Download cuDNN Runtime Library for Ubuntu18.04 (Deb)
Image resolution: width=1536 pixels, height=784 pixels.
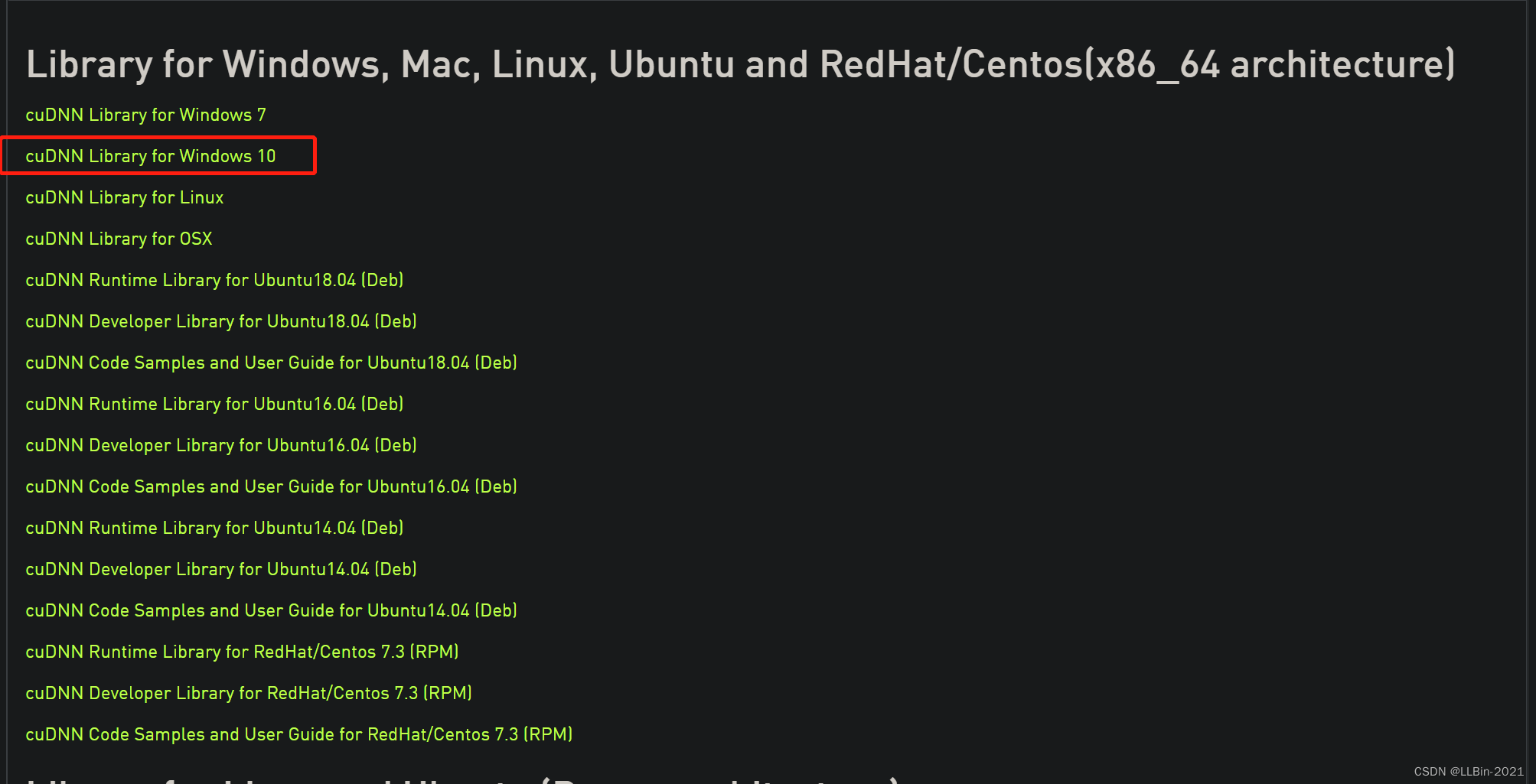point(214,280)
